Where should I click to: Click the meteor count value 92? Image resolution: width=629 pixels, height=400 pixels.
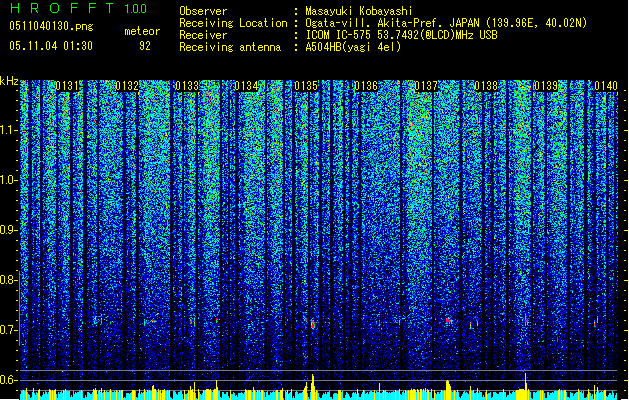tap(145, 46)
